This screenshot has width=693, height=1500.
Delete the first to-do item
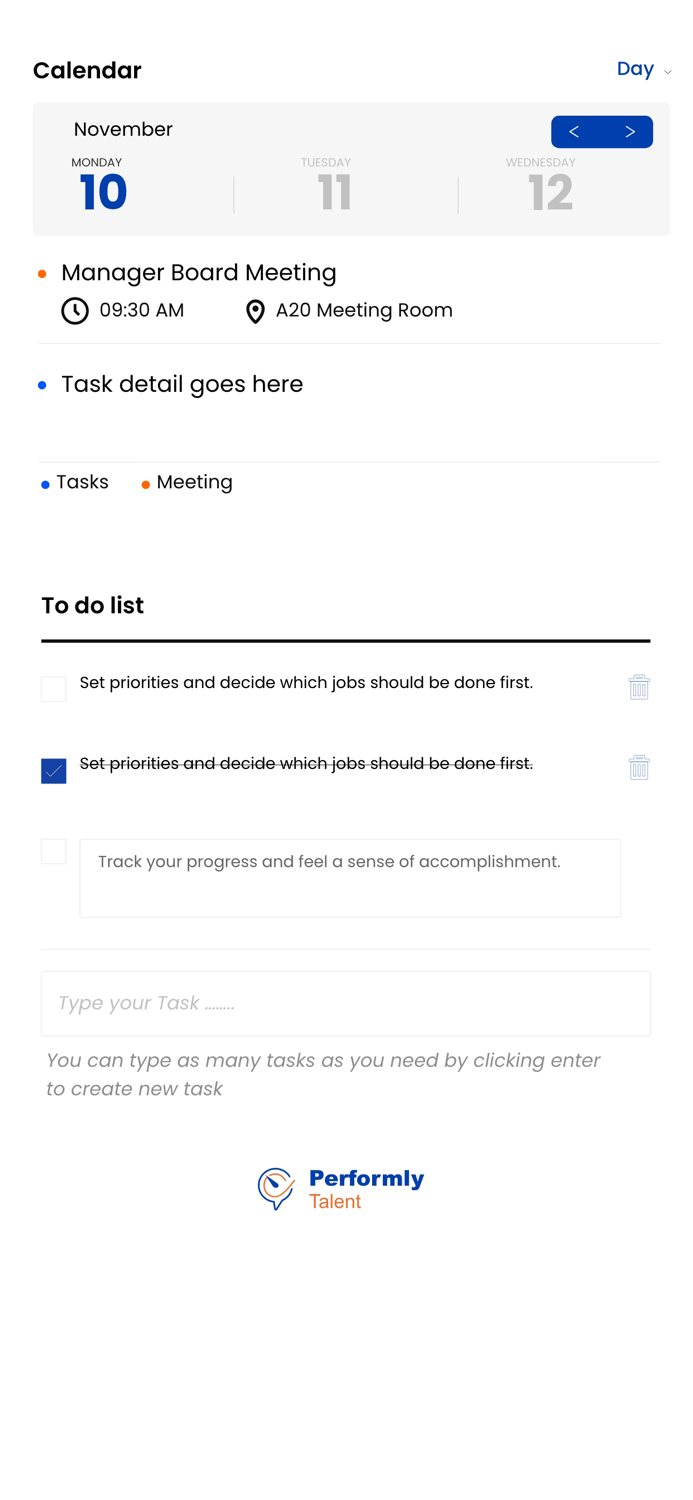[x=639, y=687]
